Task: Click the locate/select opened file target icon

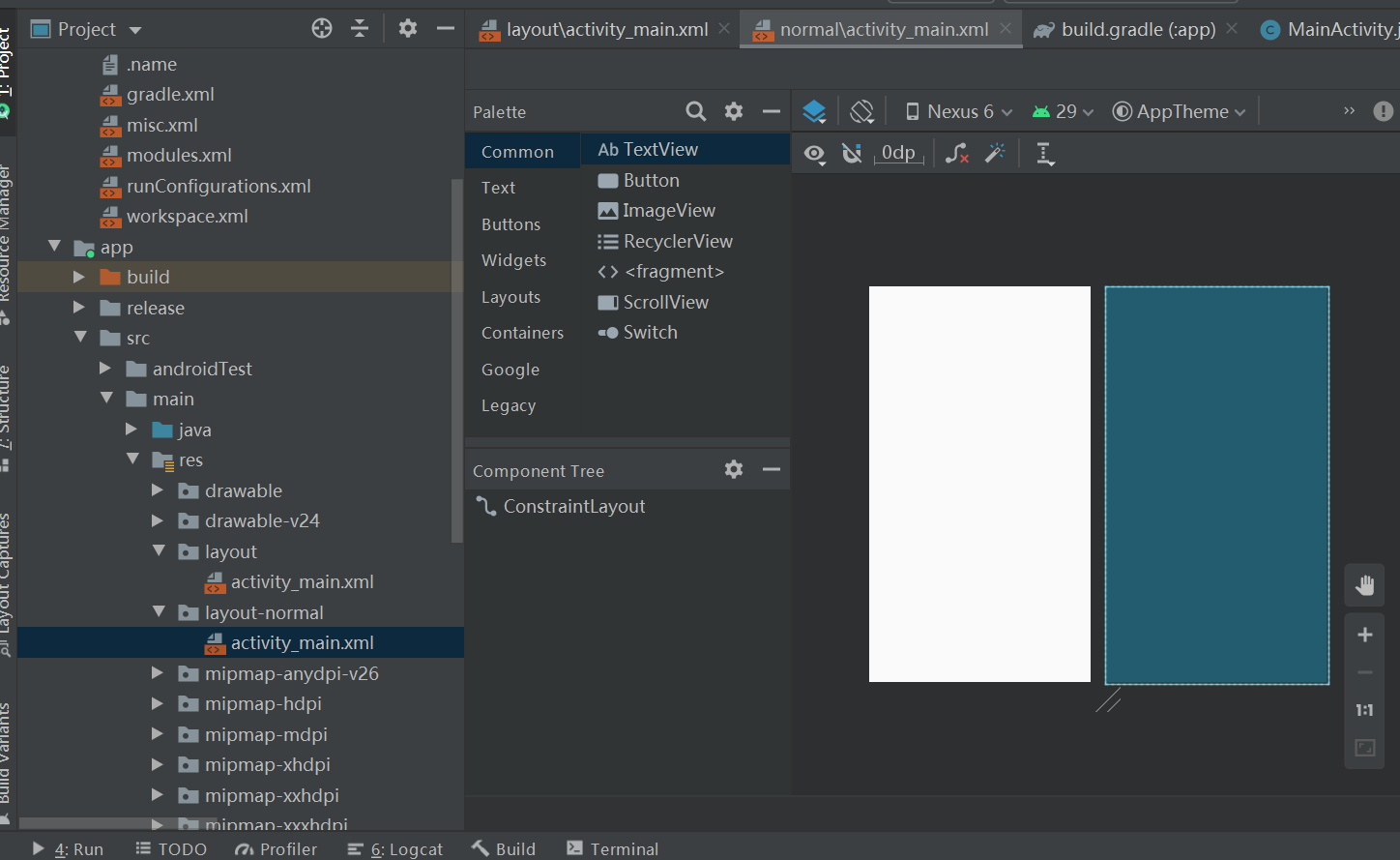Action: (x=322, y=28)
